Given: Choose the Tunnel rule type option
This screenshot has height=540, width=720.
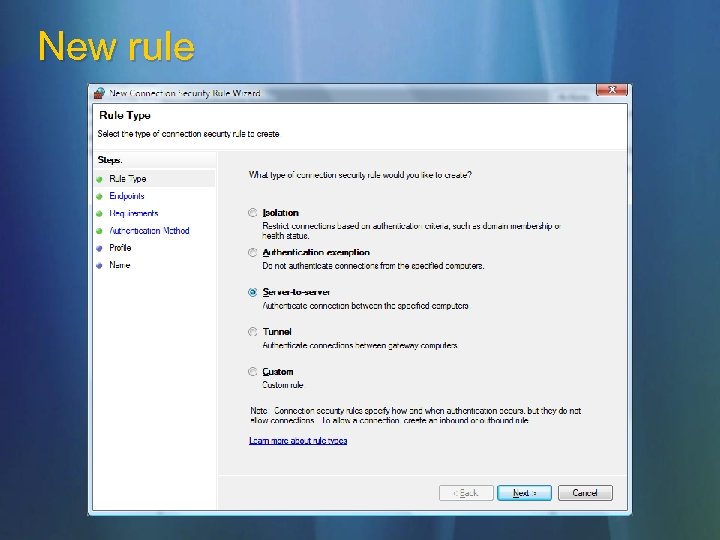Looking at the screenshot, I should [253, 332].
